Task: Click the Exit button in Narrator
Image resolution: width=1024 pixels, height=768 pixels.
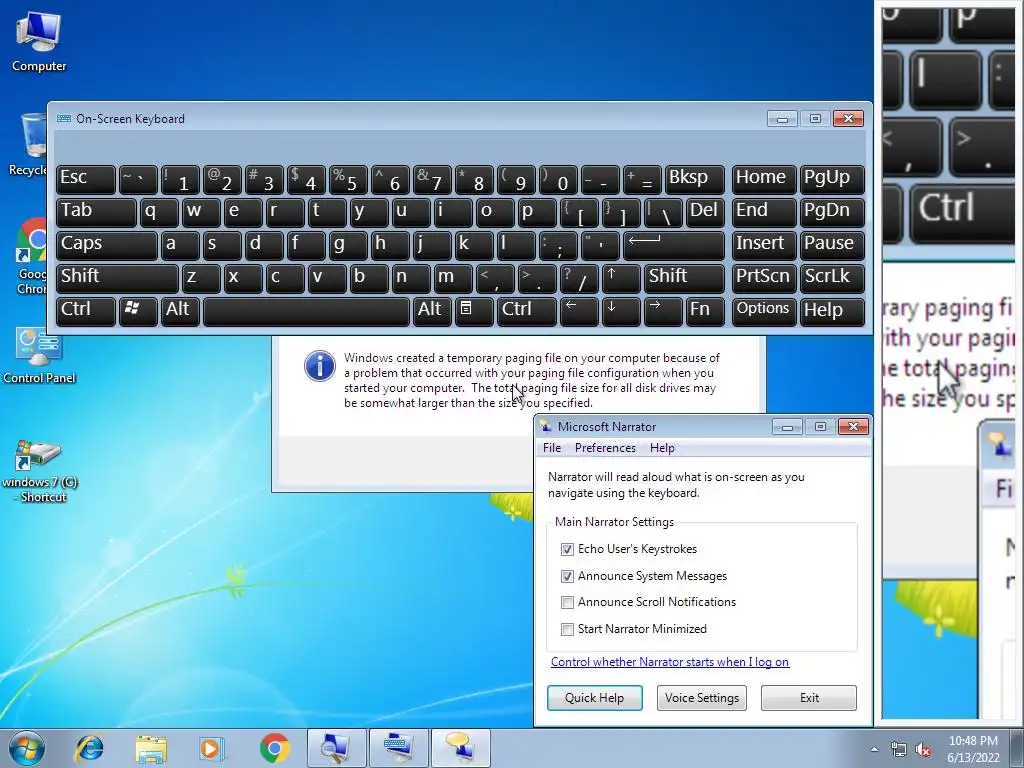Action: tap(808, 697)
